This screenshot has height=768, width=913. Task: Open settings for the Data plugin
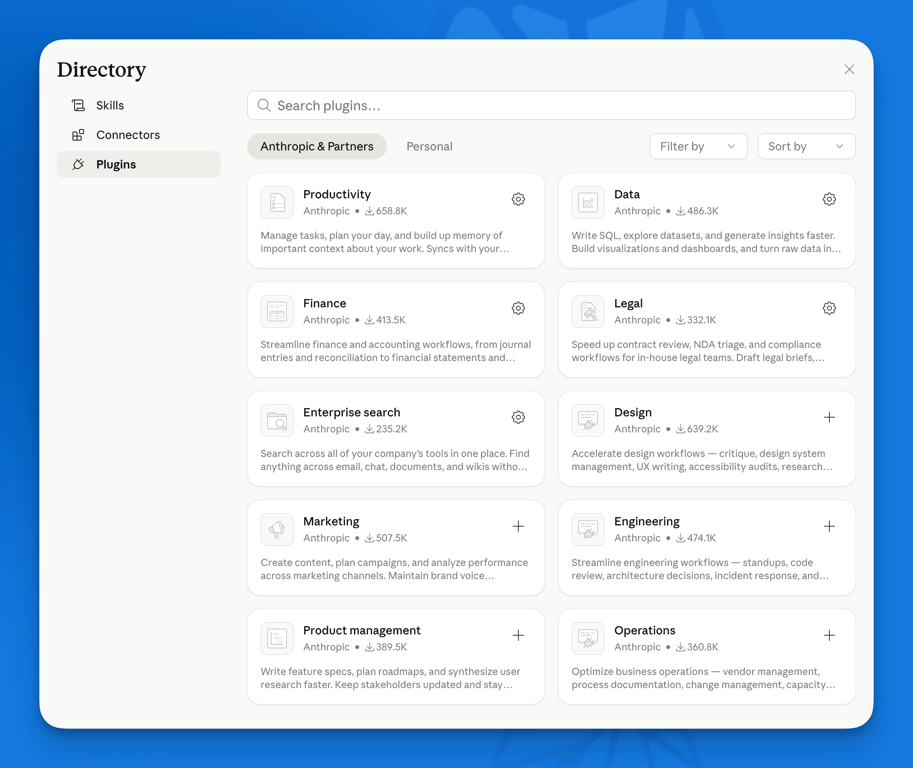pyautogui.click(x=829, y=199)
